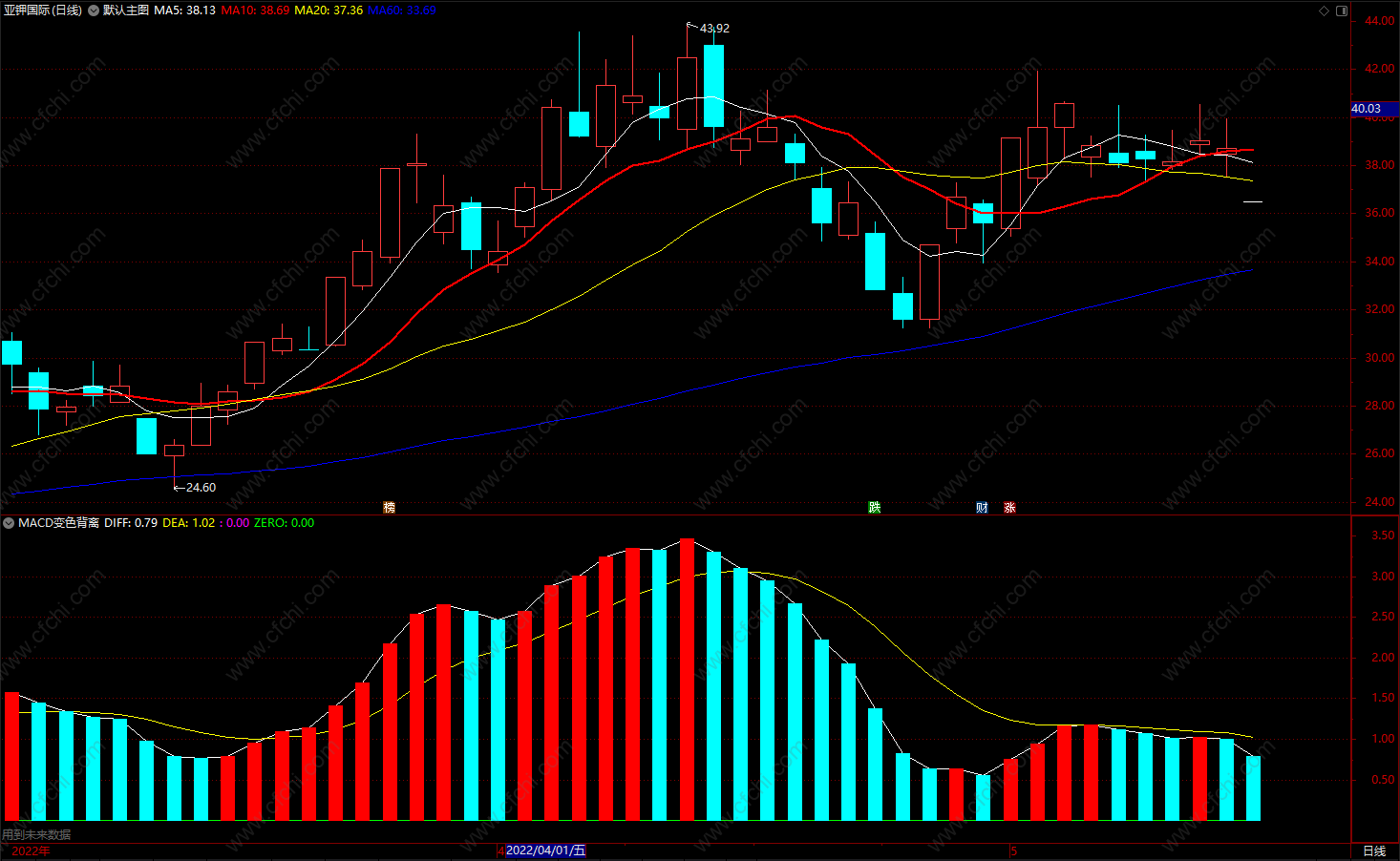Click the 0.50 MACD axis label
Viewport: 1400px width, 861px height.
click(1383, 780)
